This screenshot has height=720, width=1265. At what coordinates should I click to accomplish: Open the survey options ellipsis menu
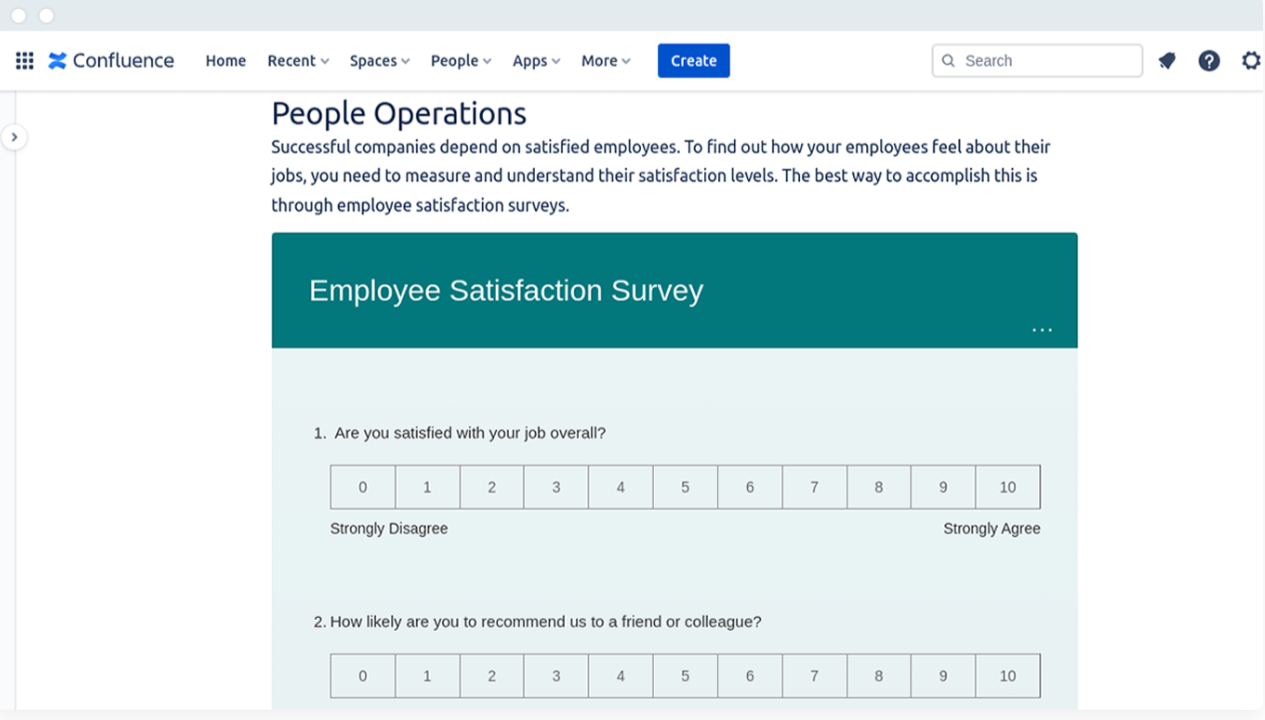(1042, 328)
